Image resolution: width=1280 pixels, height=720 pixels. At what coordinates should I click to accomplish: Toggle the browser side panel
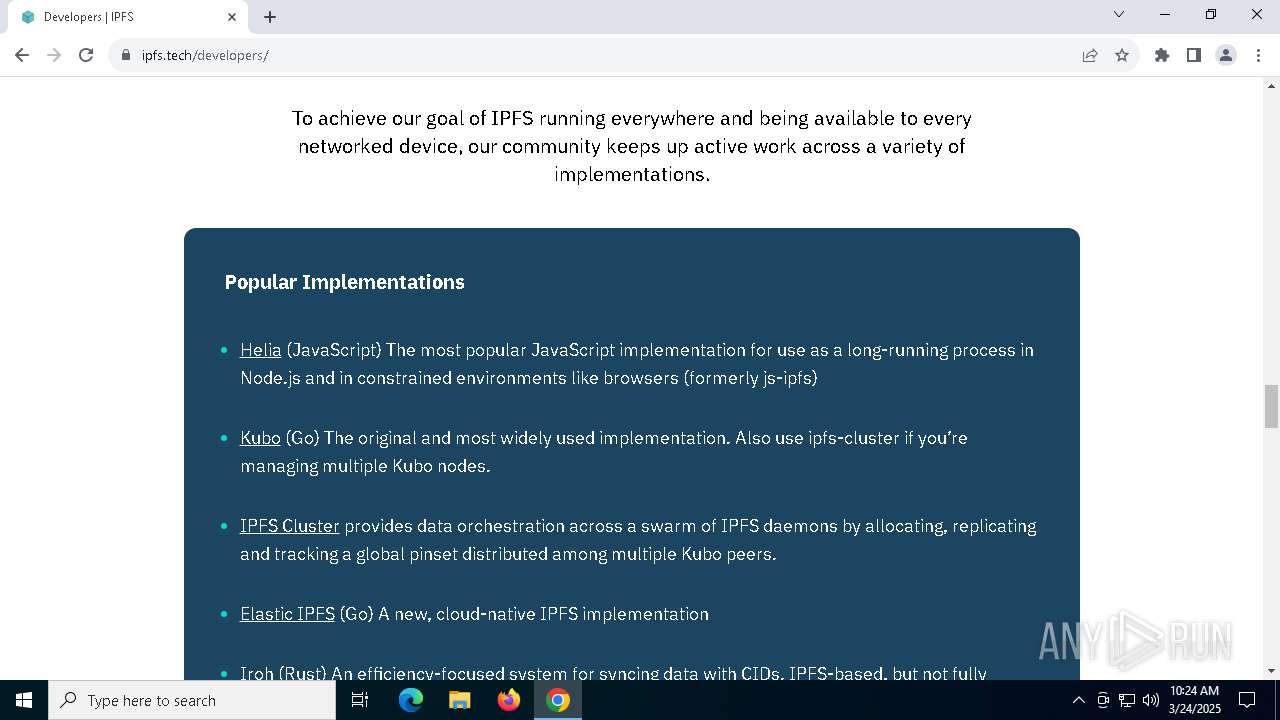[1194, 55]
